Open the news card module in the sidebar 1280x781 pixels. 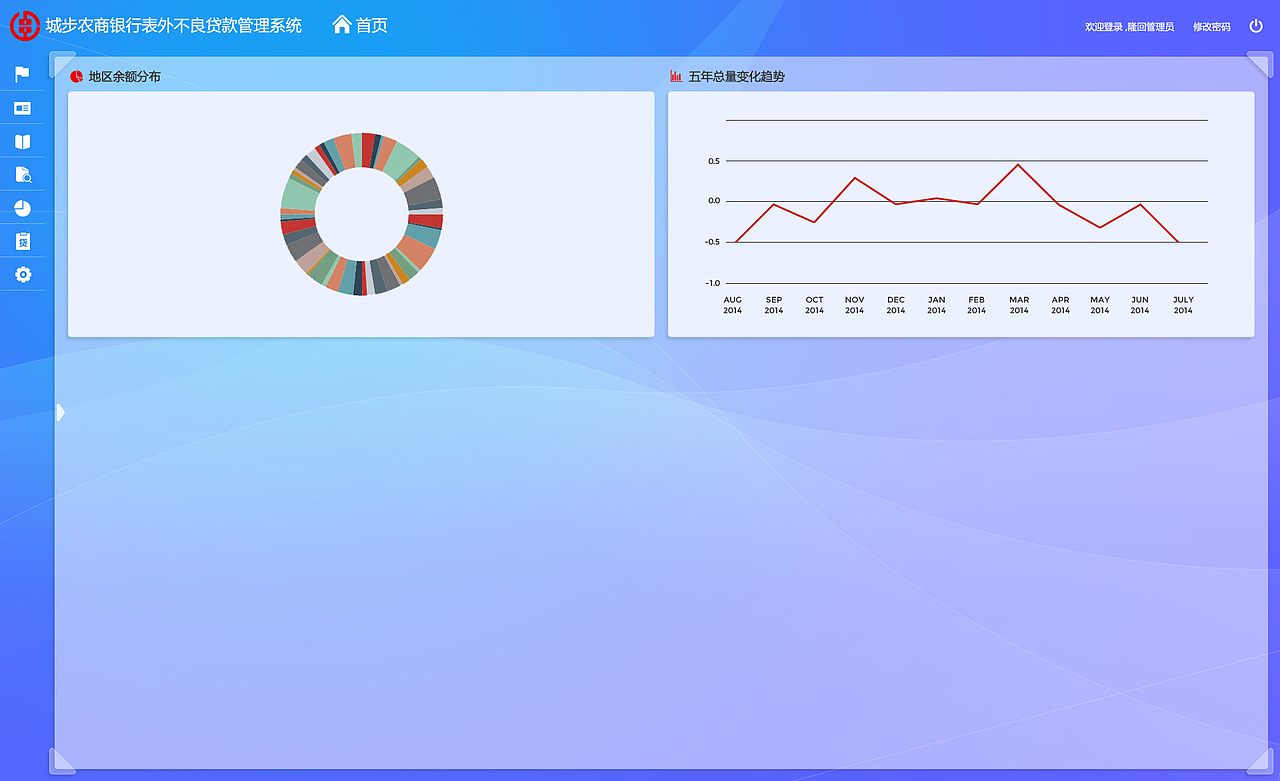[x=23, y=108]
